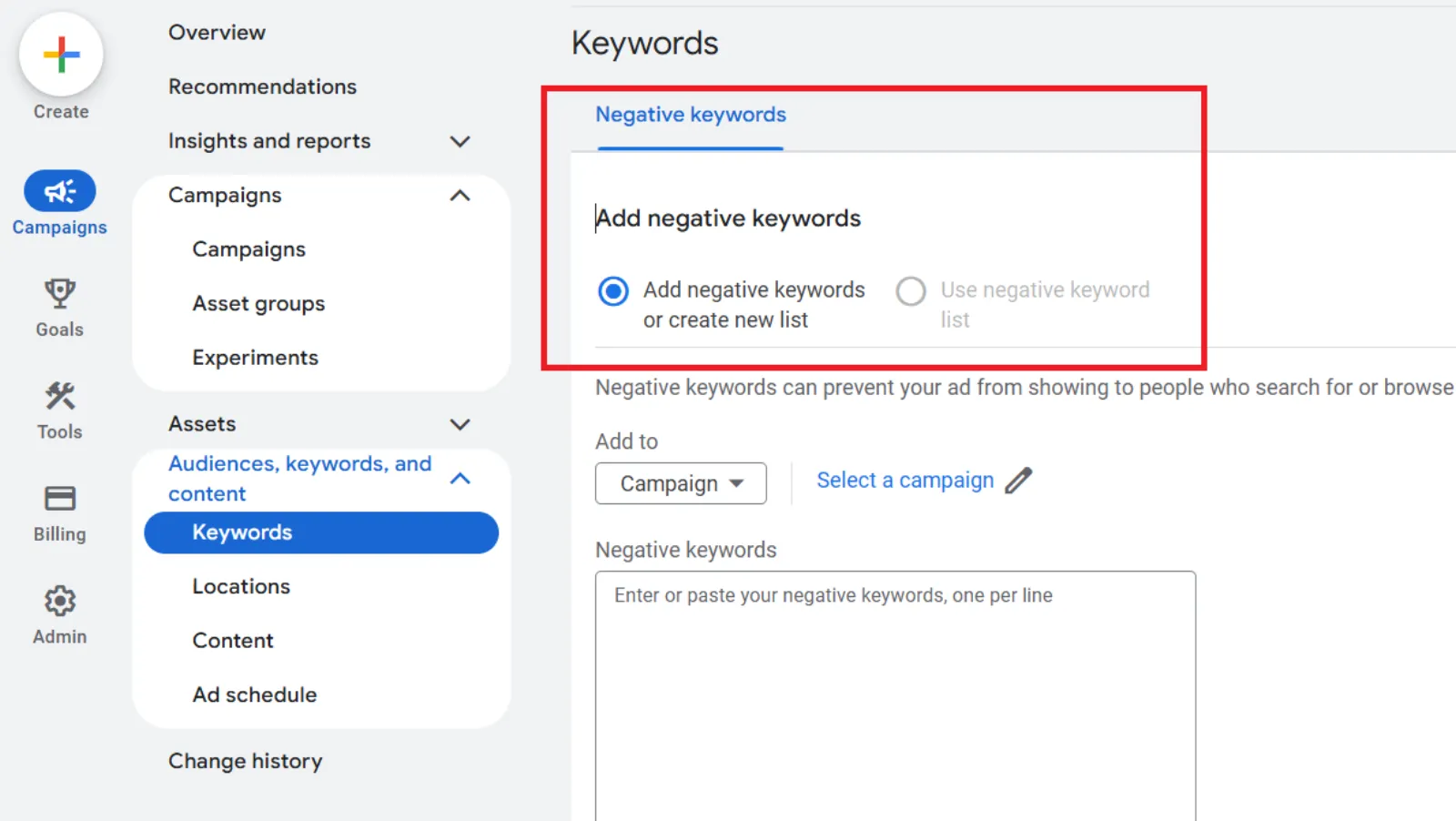Screen dimensions: 1456x821
Task: Select 'Use negative keyword list' radio option
Action: pos(911,291)
